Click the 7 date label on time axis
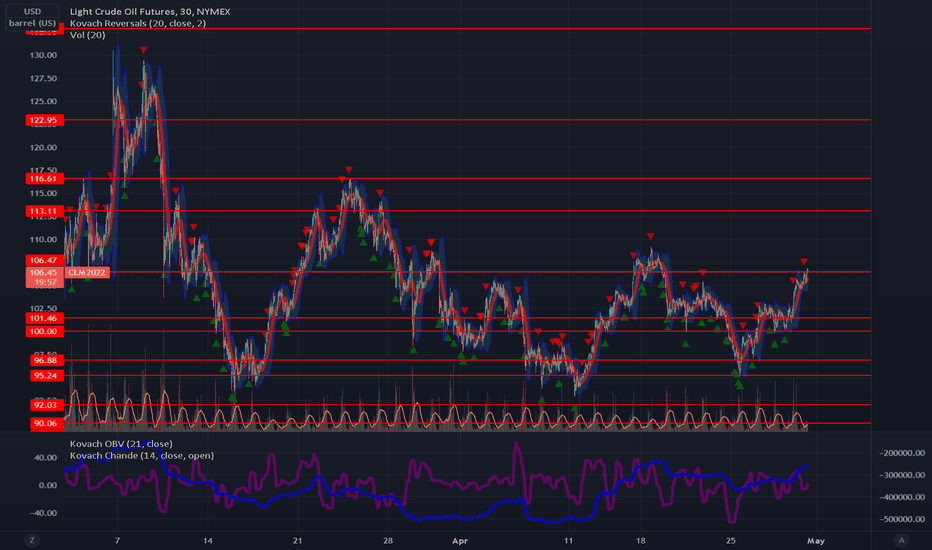The height and width of the screenshot is (550, 932). pyautogui.click(x=117, y=540)
